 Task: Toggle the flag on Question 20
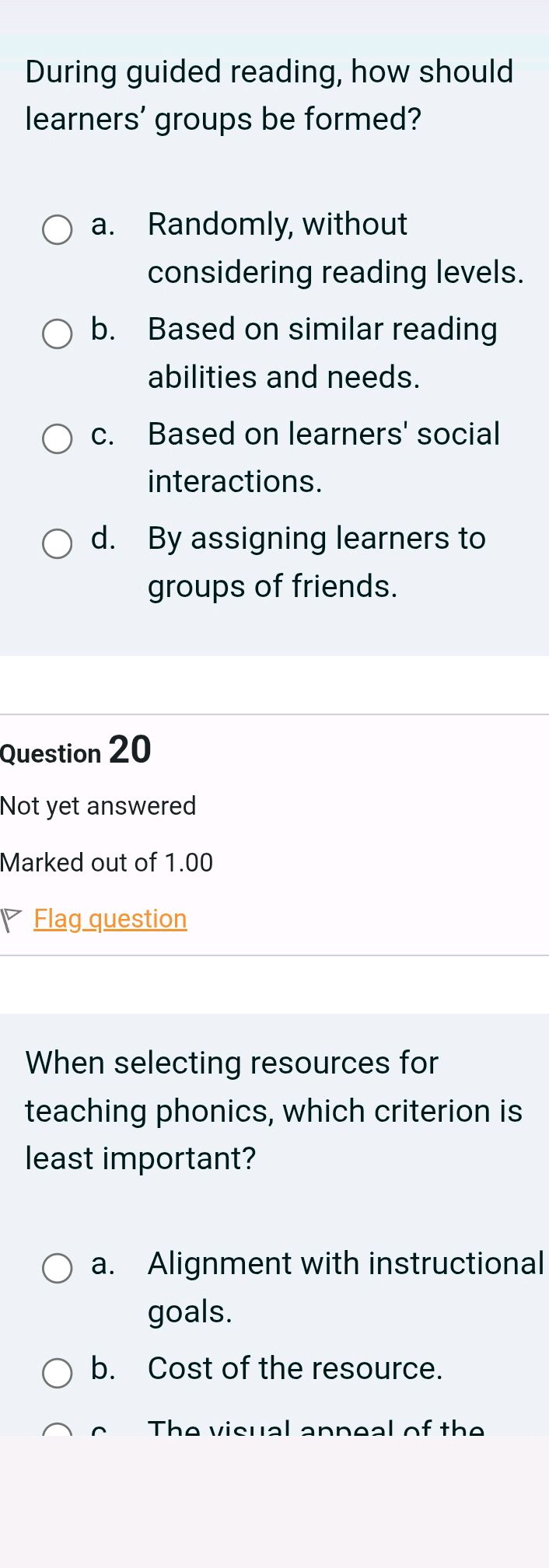point(109,918)
